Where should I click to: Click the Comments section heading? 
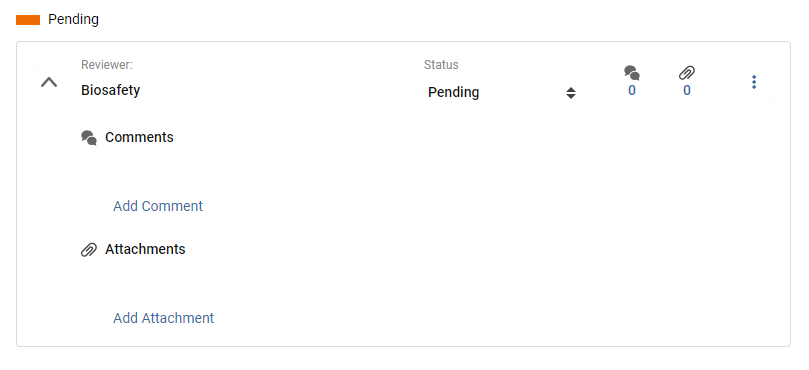coord(139,137)
